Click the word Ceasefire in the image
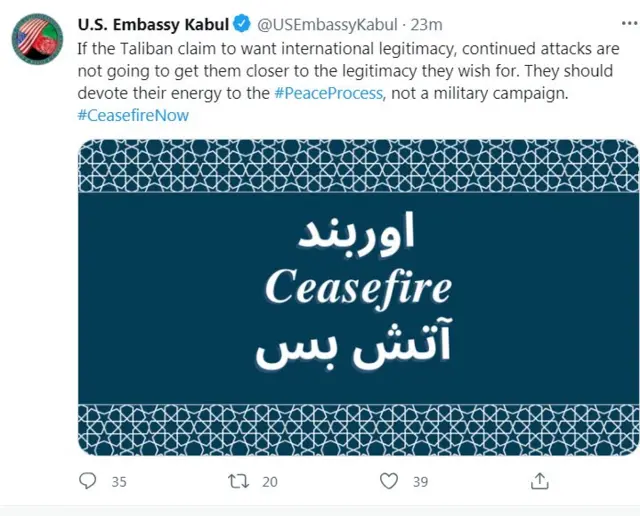640x516 pixels. point(358,289)
